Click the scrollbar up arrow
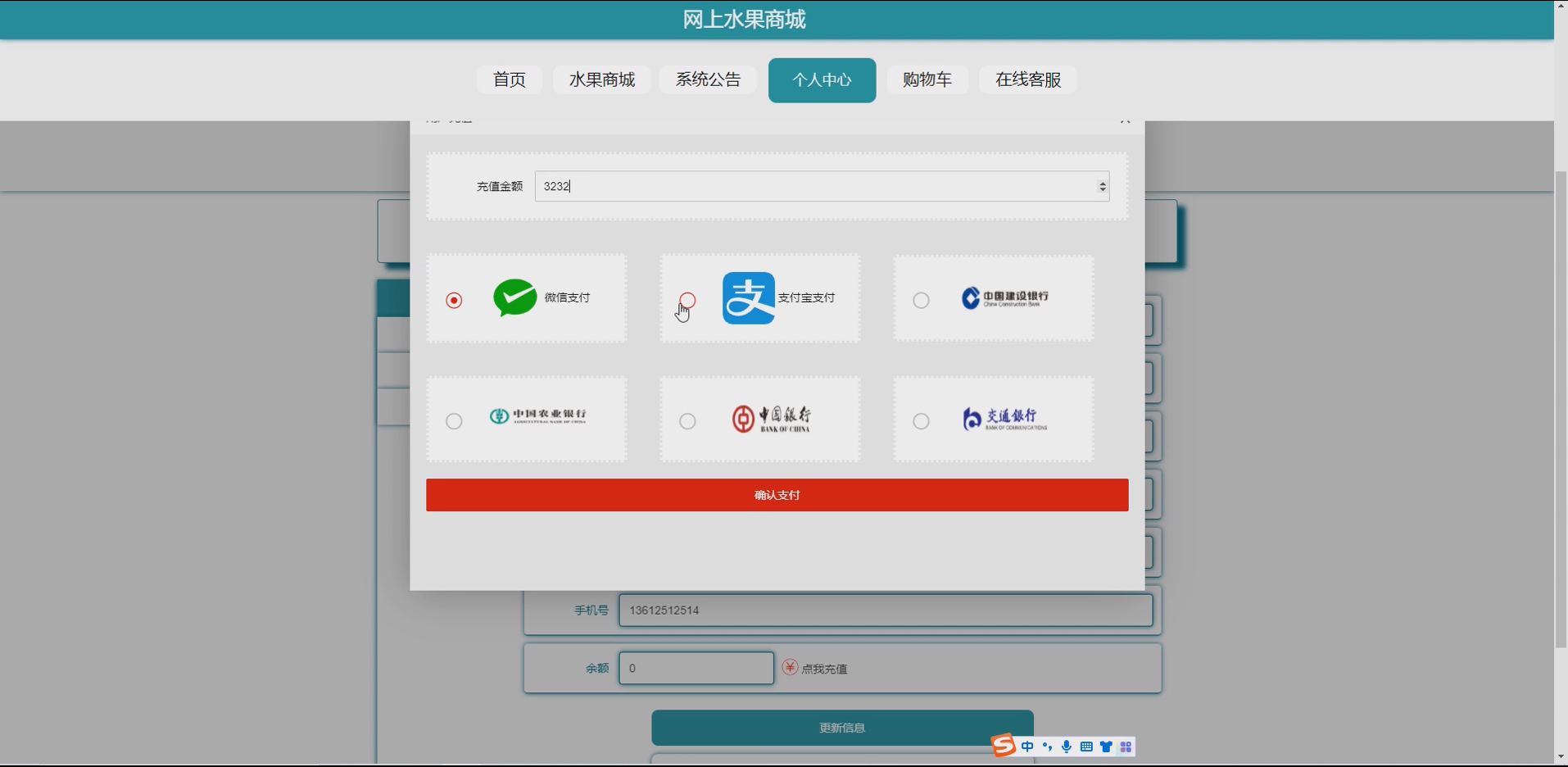Viewport: 1568px width, 767px height. (x=1561, y=7)
